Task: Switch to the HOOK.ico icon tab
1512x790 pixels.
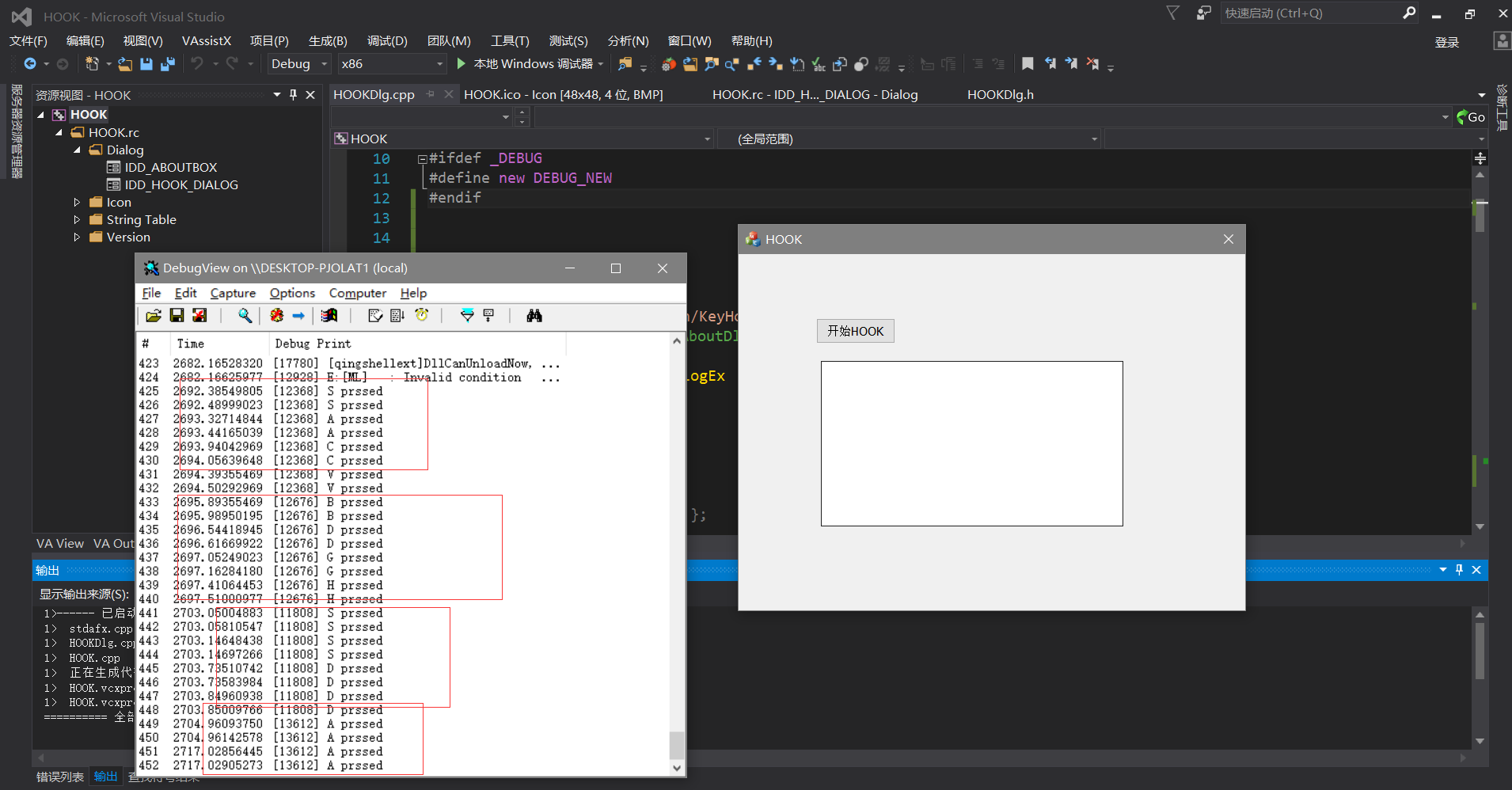Action: (564, 95)
